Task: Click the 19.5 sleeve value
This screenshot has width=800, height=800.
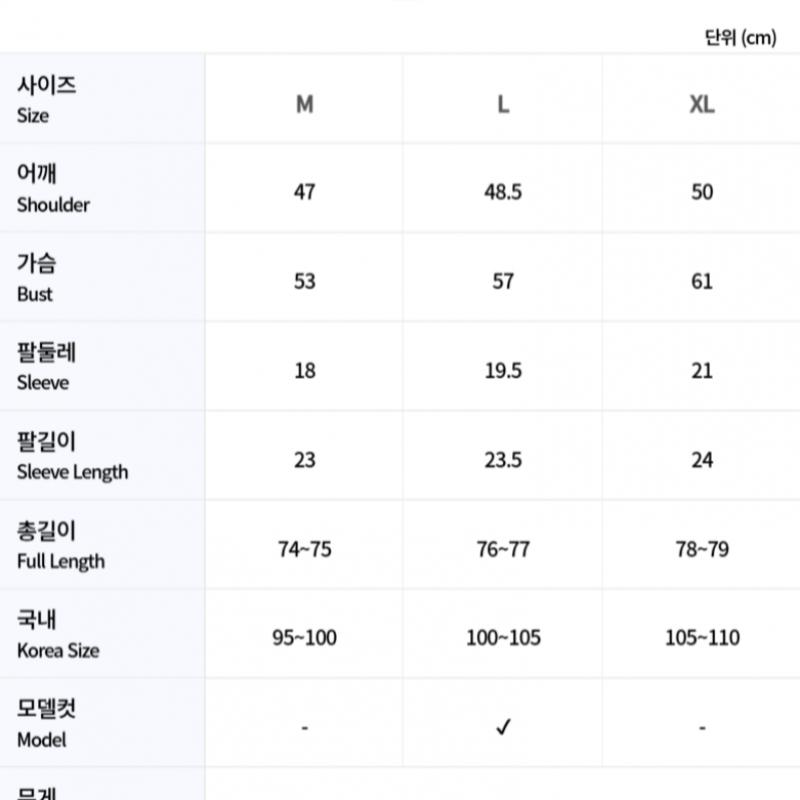Action: tap(503, 371)
